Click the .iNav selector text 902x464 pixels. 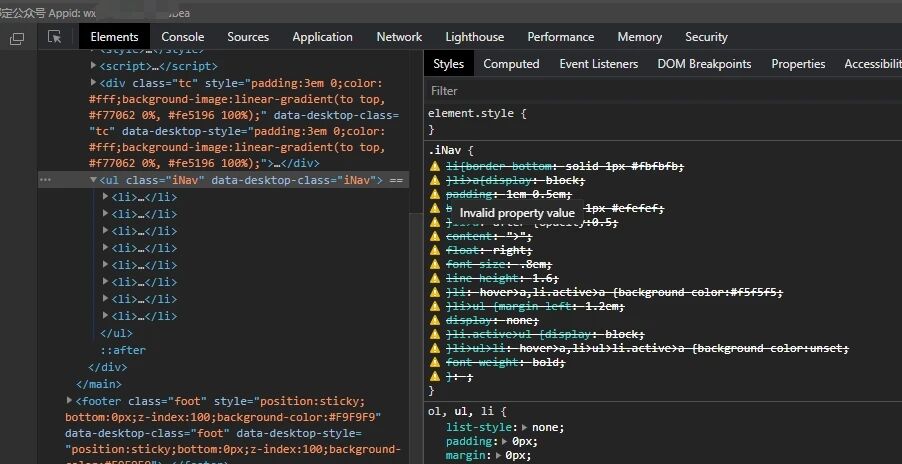pos(446,152)
